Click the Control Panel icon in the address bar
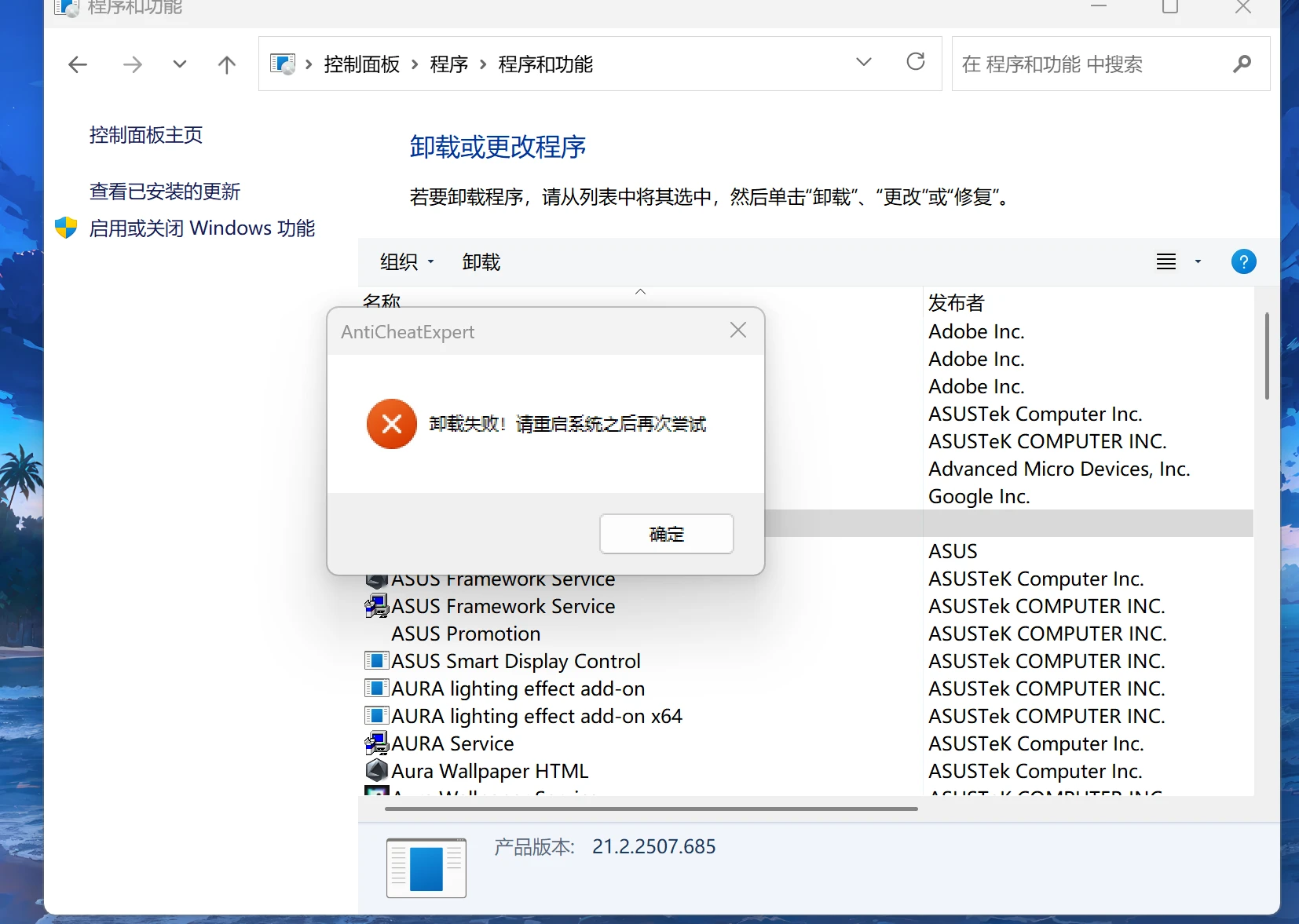 tap(283, 64)
